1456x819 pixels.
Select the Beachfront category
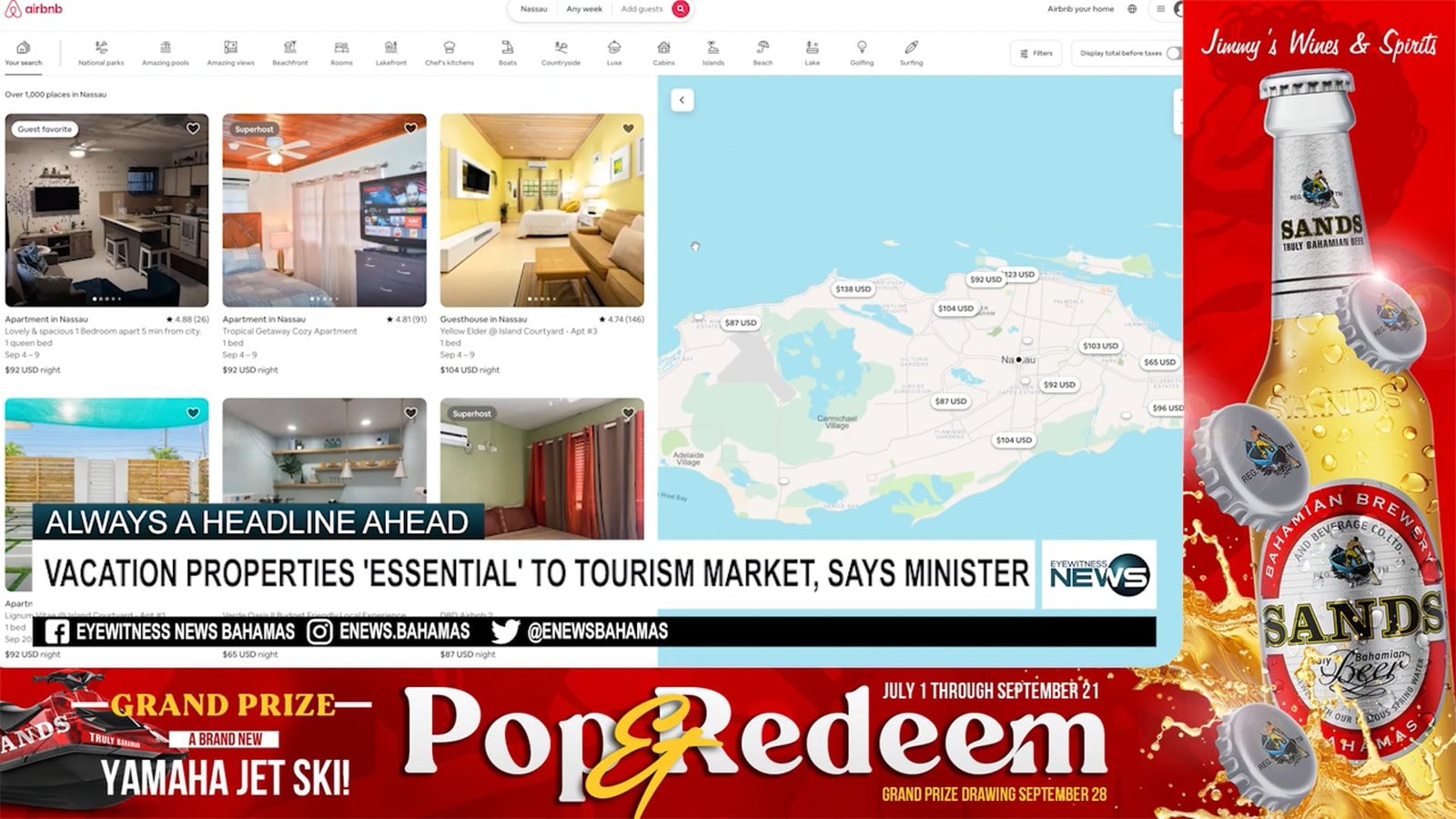tap(290, 54)
